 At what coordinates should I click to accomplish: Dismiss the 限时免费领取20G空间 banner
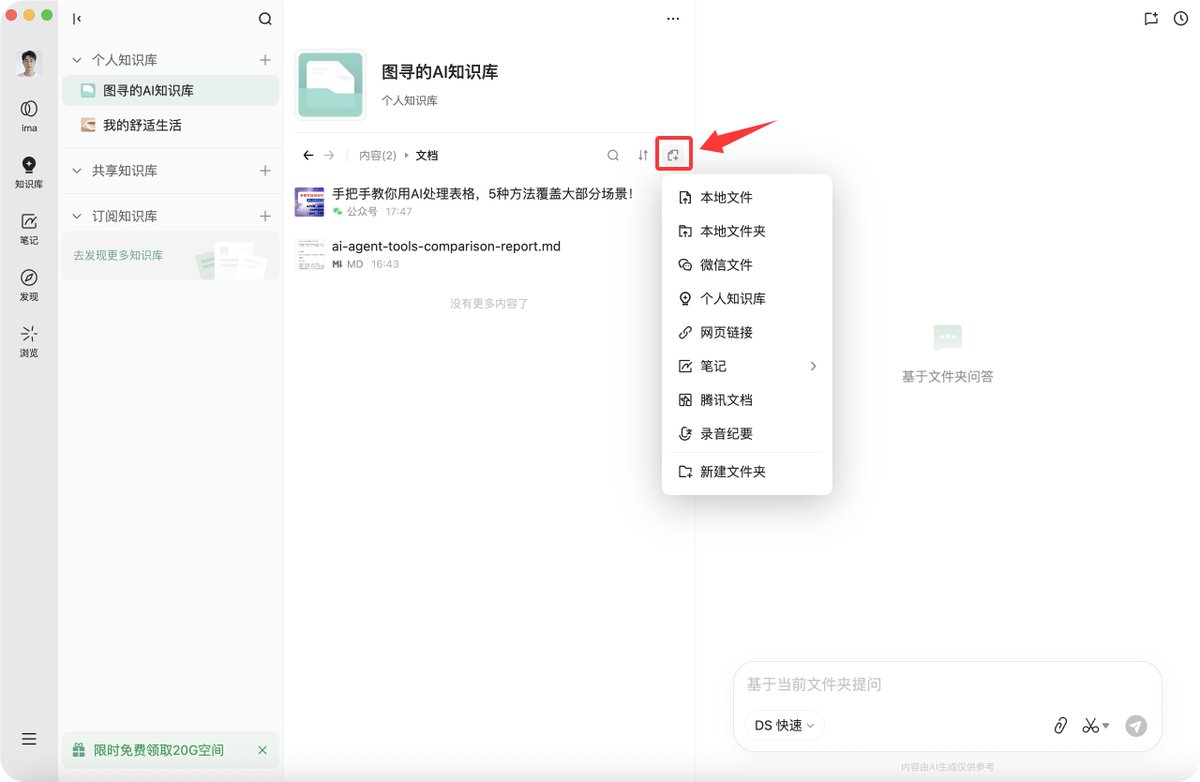[262, 750]
